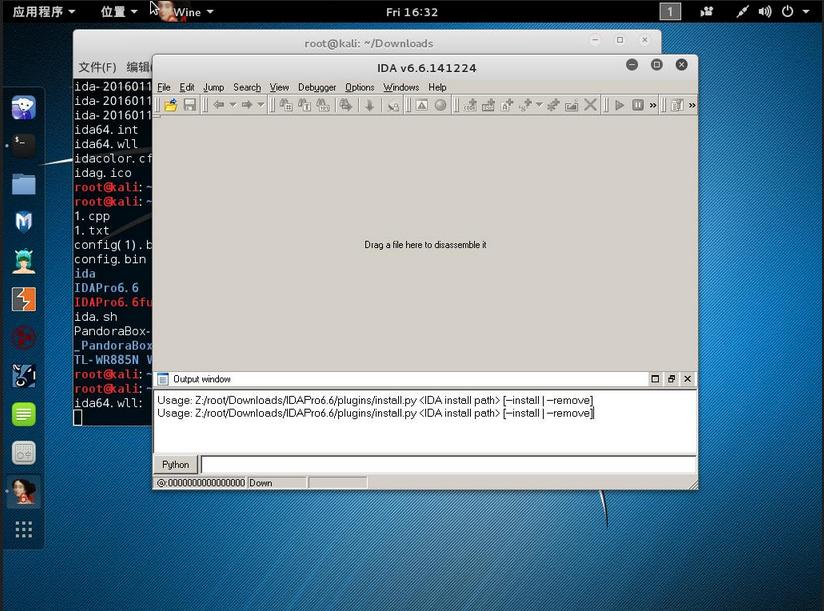Maximize the Output window panel
This screenshot has width=824, height=611.
(x=655, y=379)
